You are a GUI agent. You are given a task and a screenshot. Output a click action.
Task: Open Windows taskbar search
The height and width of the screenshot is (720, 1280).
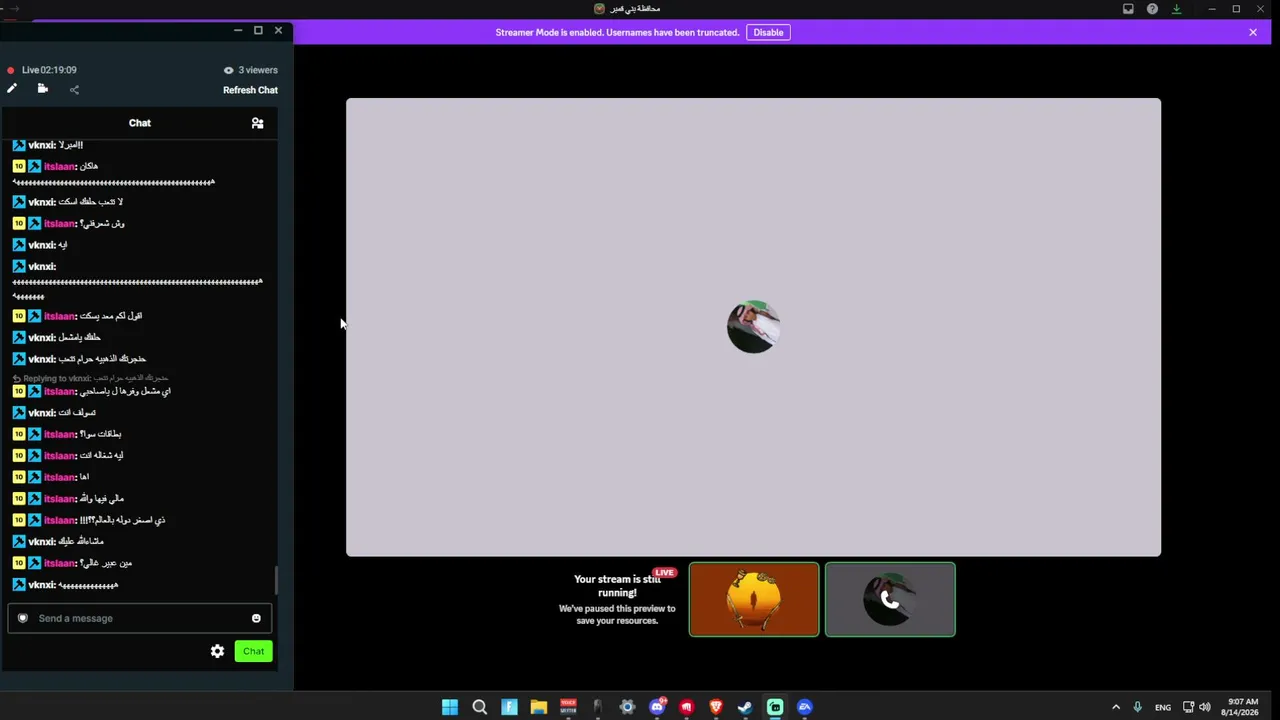[479, 707]
